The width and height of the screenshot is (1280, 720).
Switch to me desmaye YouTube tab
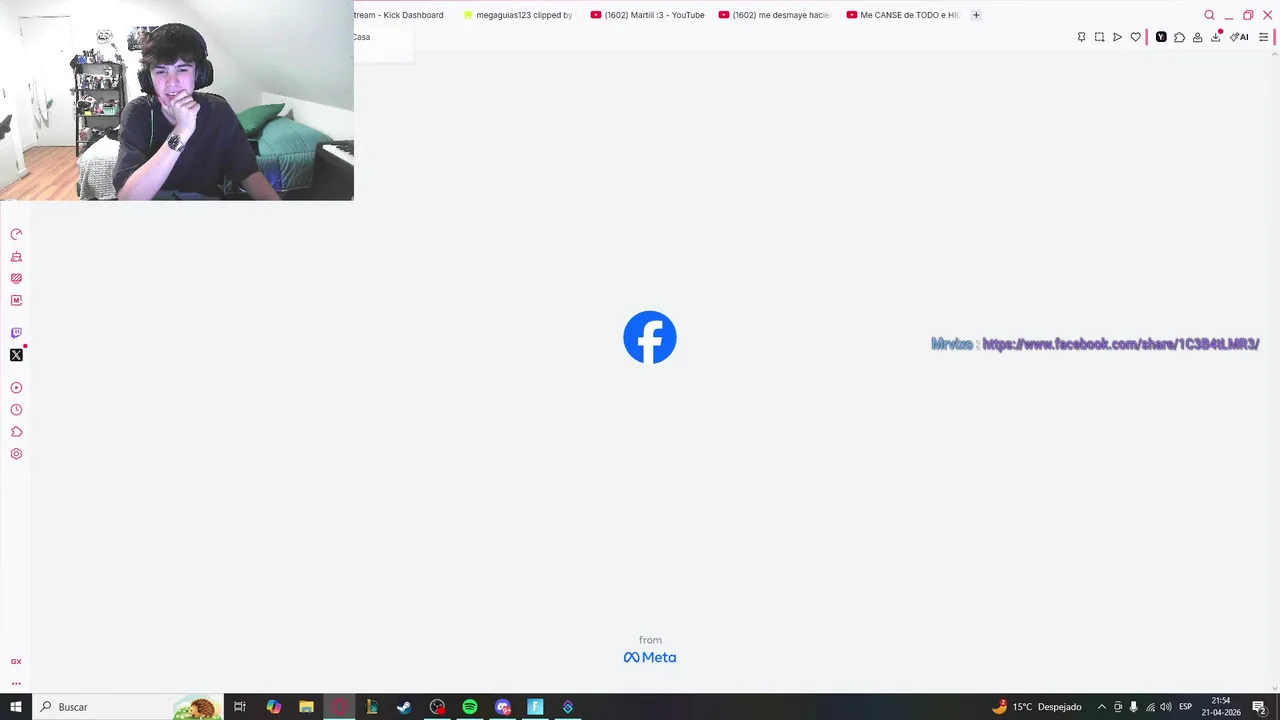pyautogui.click(x=775, y=15)
